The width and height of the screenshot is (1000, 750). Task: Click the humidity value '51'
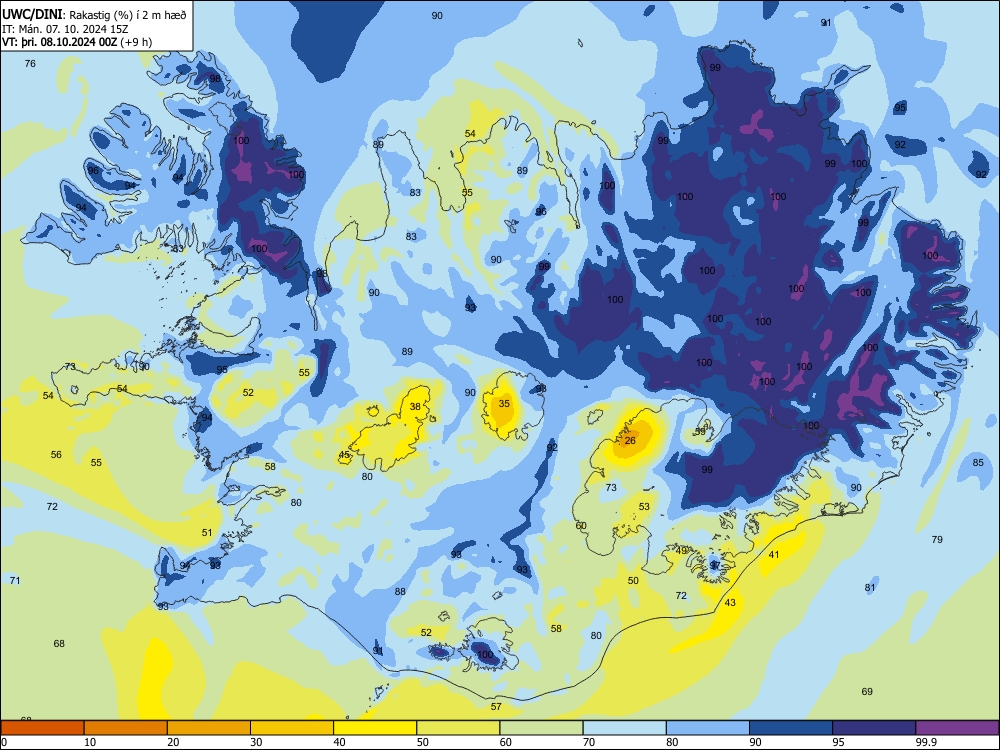207,533
